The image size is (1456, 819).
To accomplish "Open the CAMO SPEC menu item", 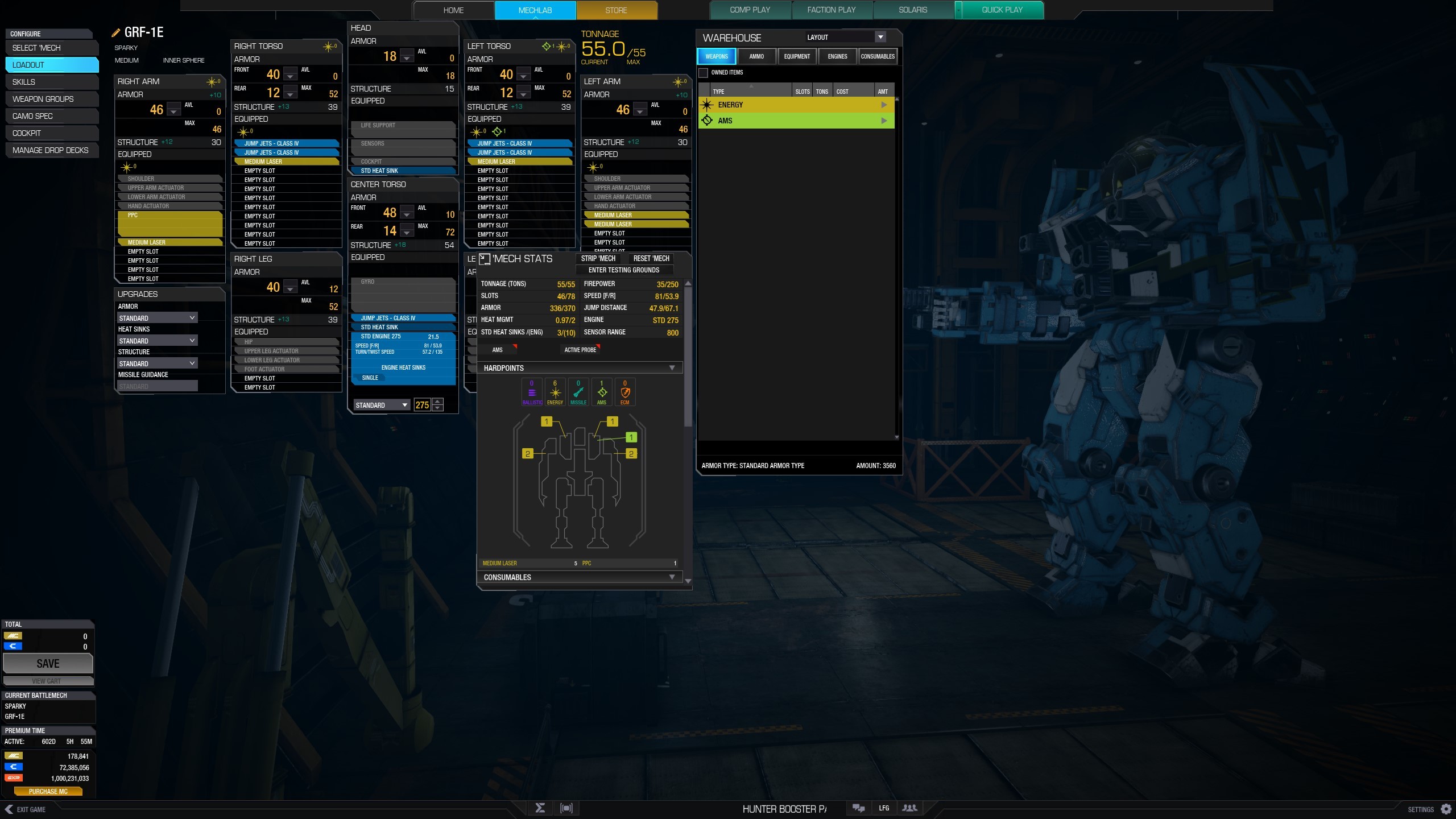I will (51, 115).
